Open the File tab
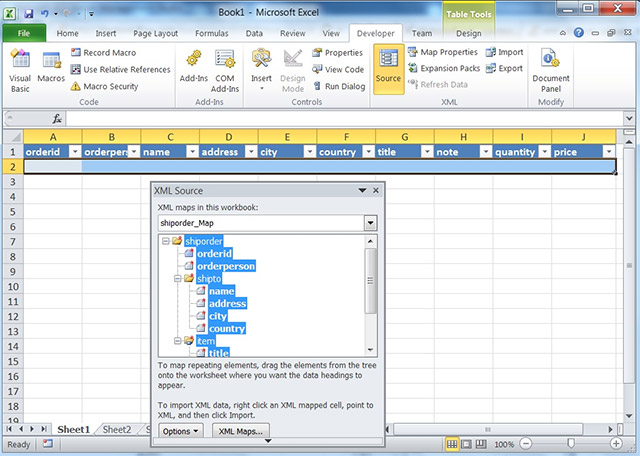640x456 pixels. tap(24, 33)
